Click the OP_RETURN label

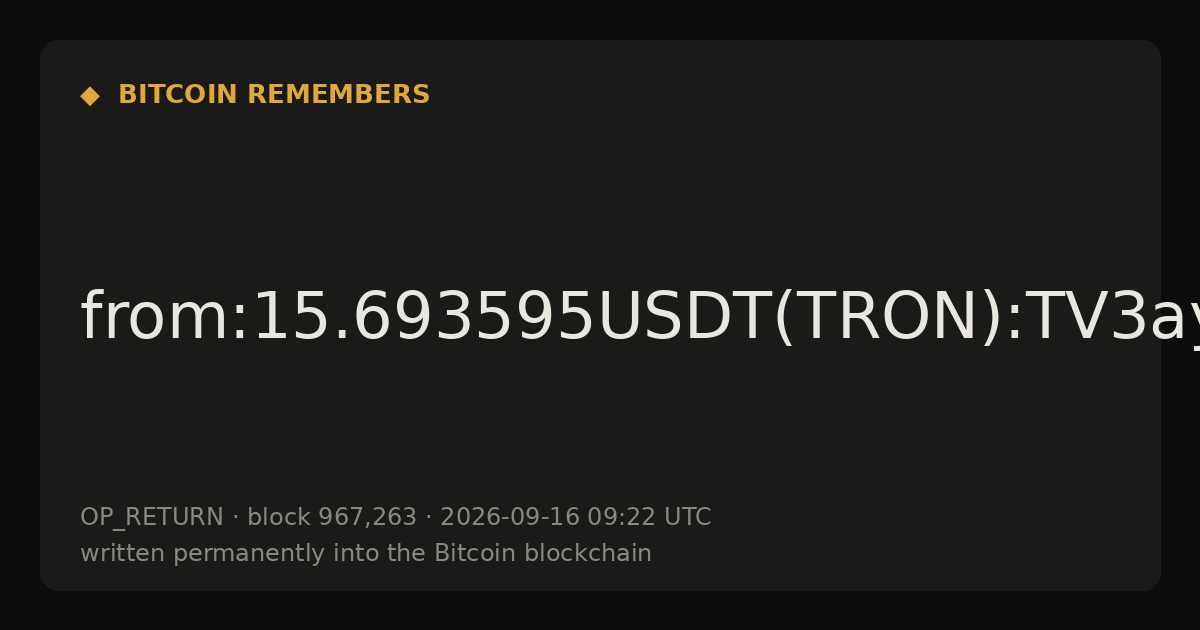pos(151,518)
